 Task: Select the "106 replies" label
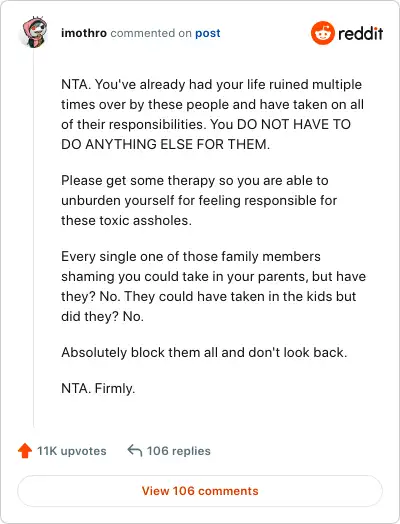pyautogui.click(x=179, y=451)
